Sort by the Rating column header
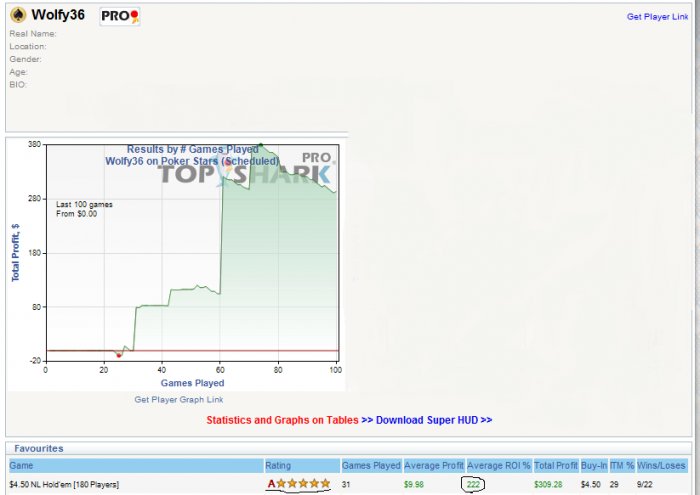 (x=302, y=466)
